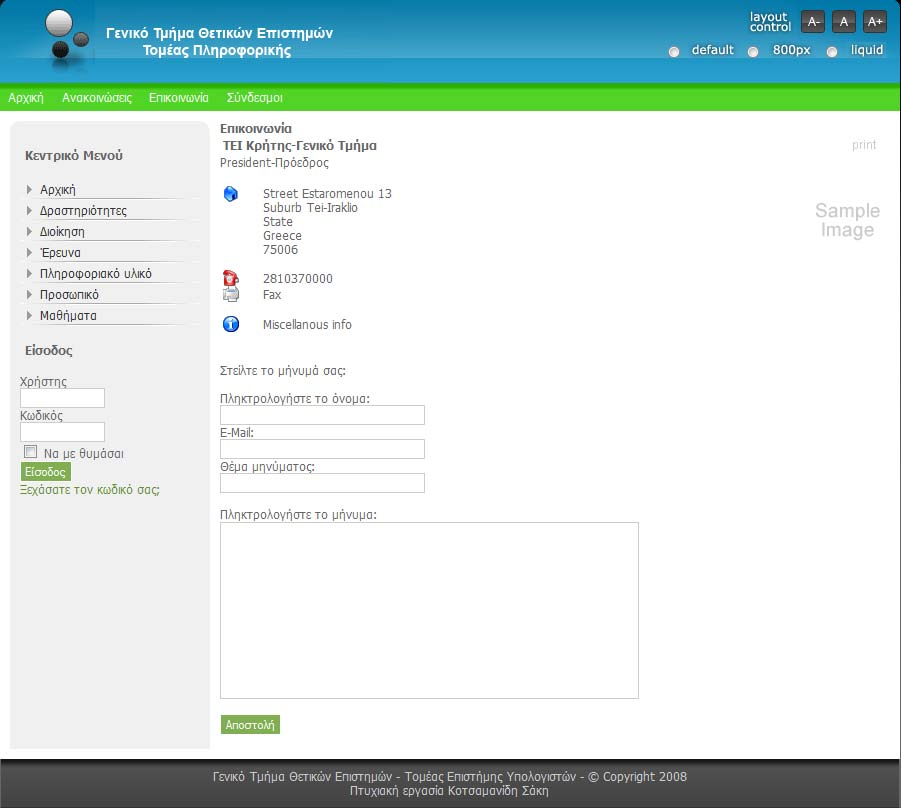Screen dimensions: 901x808
Task: Open Προσωπικό sidebar menu item
Action: 70,294
